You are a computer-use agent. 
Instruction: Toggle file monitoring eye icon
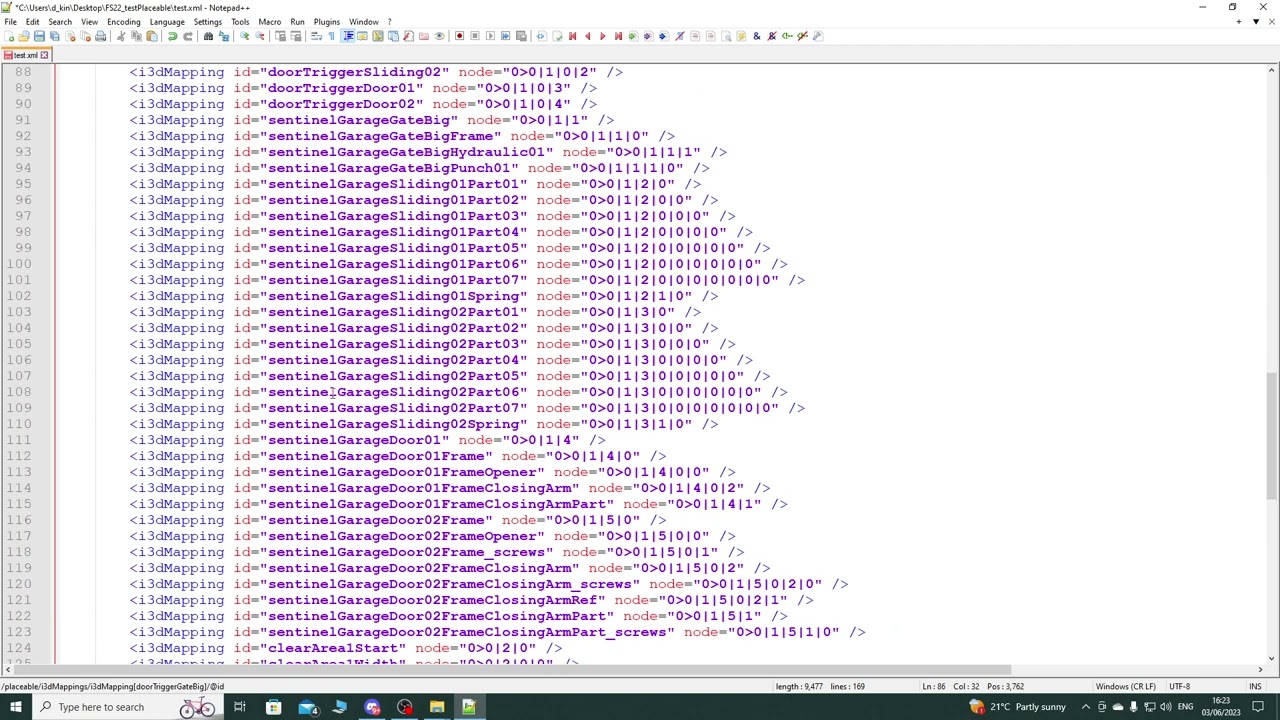click(438, 36)
